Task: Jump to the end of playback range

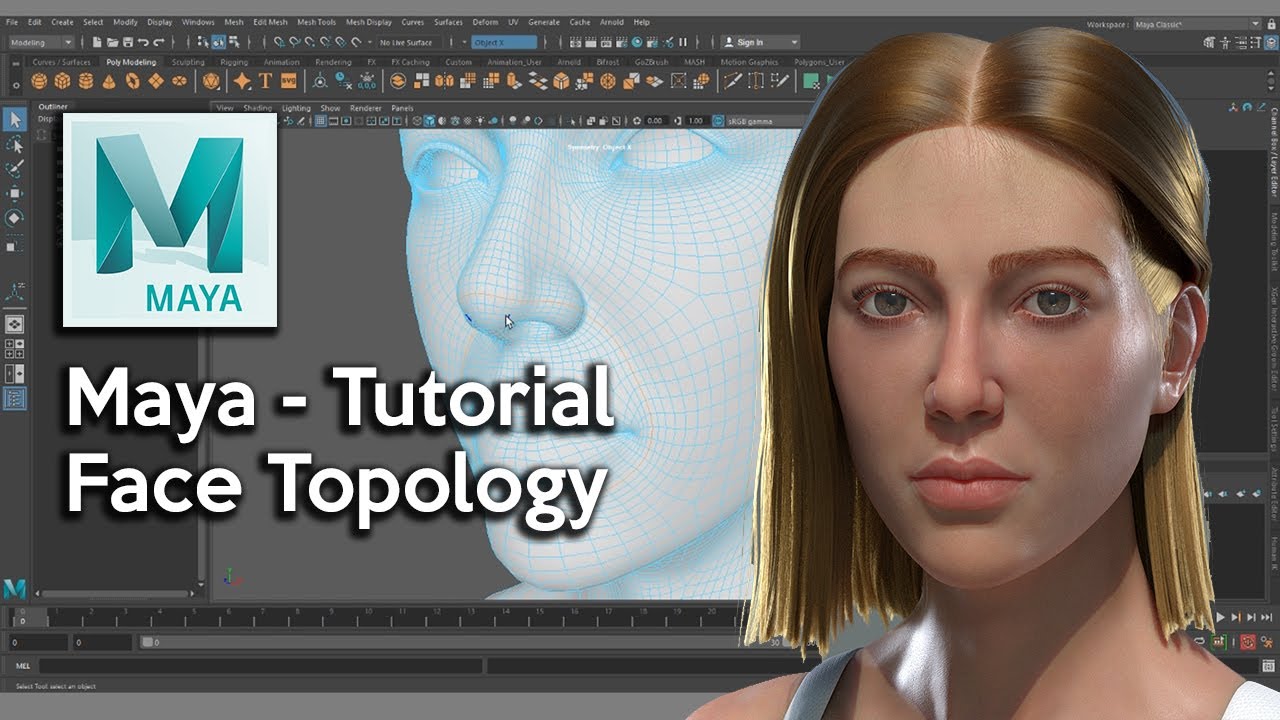Action: click(1267, 617)
